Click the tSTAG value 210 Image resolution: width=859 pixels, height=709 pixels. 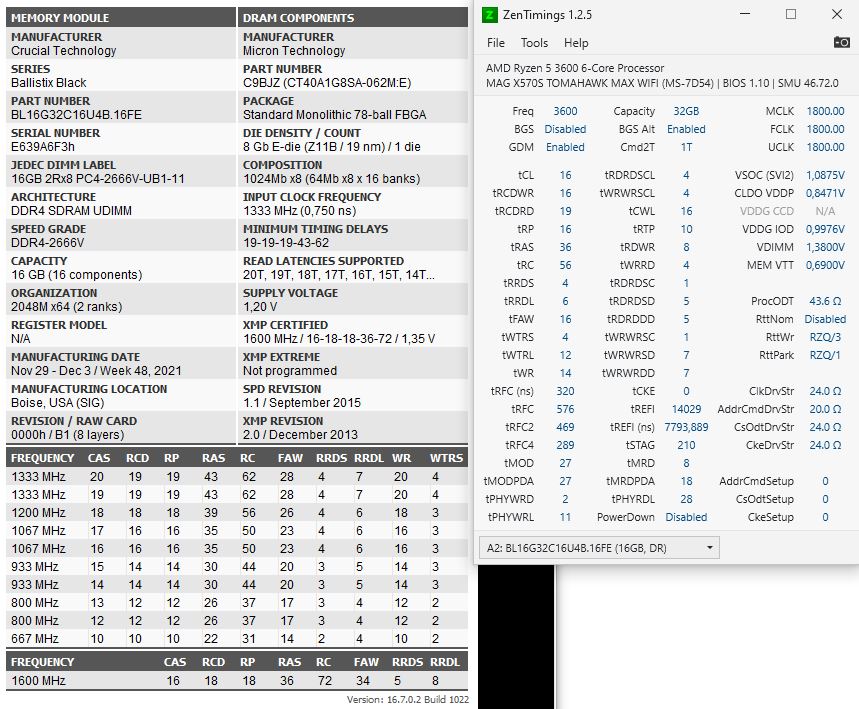686,445
